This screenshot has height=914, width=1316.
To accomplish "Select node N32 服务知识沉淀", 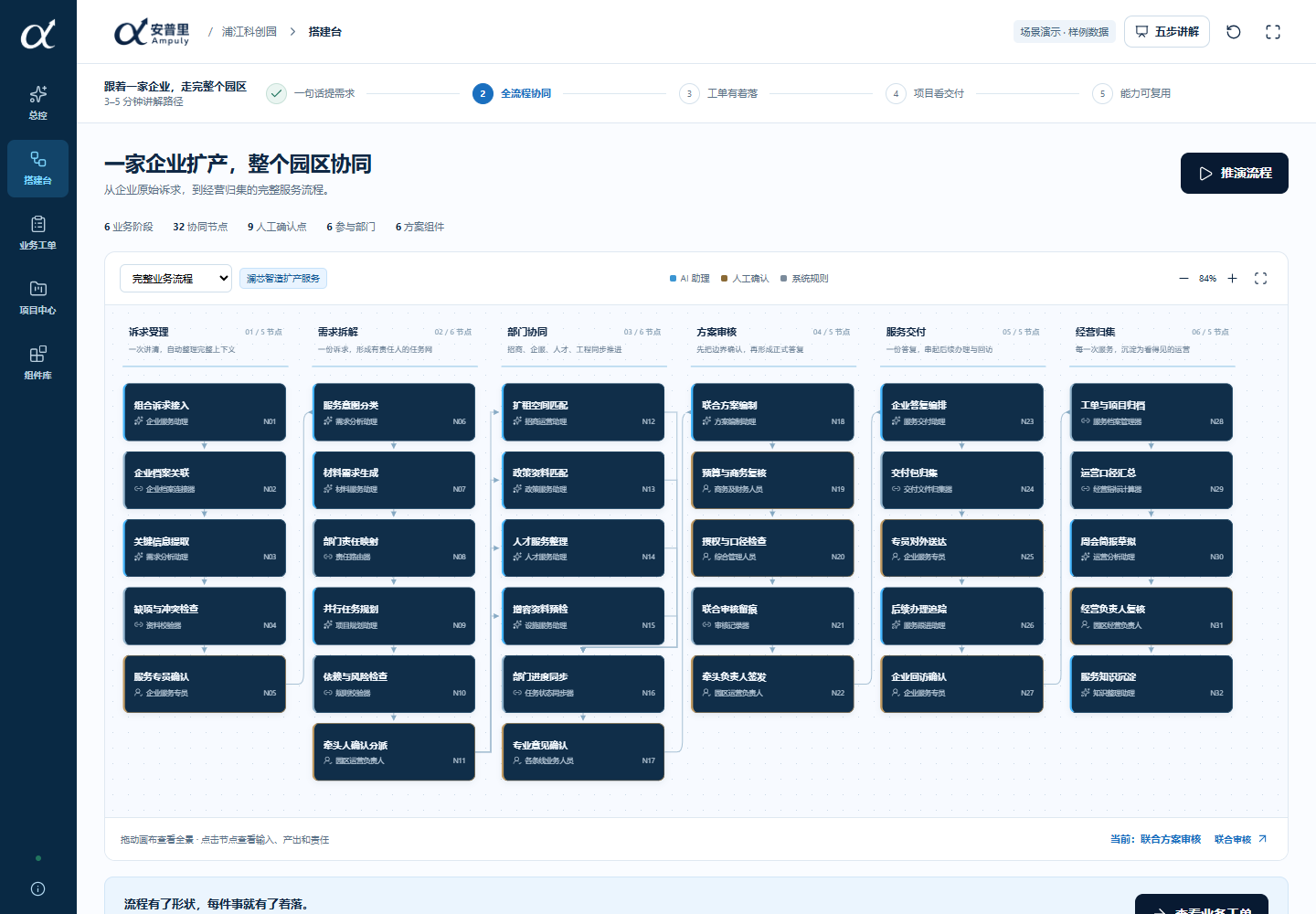I will tap(1151, 684).
